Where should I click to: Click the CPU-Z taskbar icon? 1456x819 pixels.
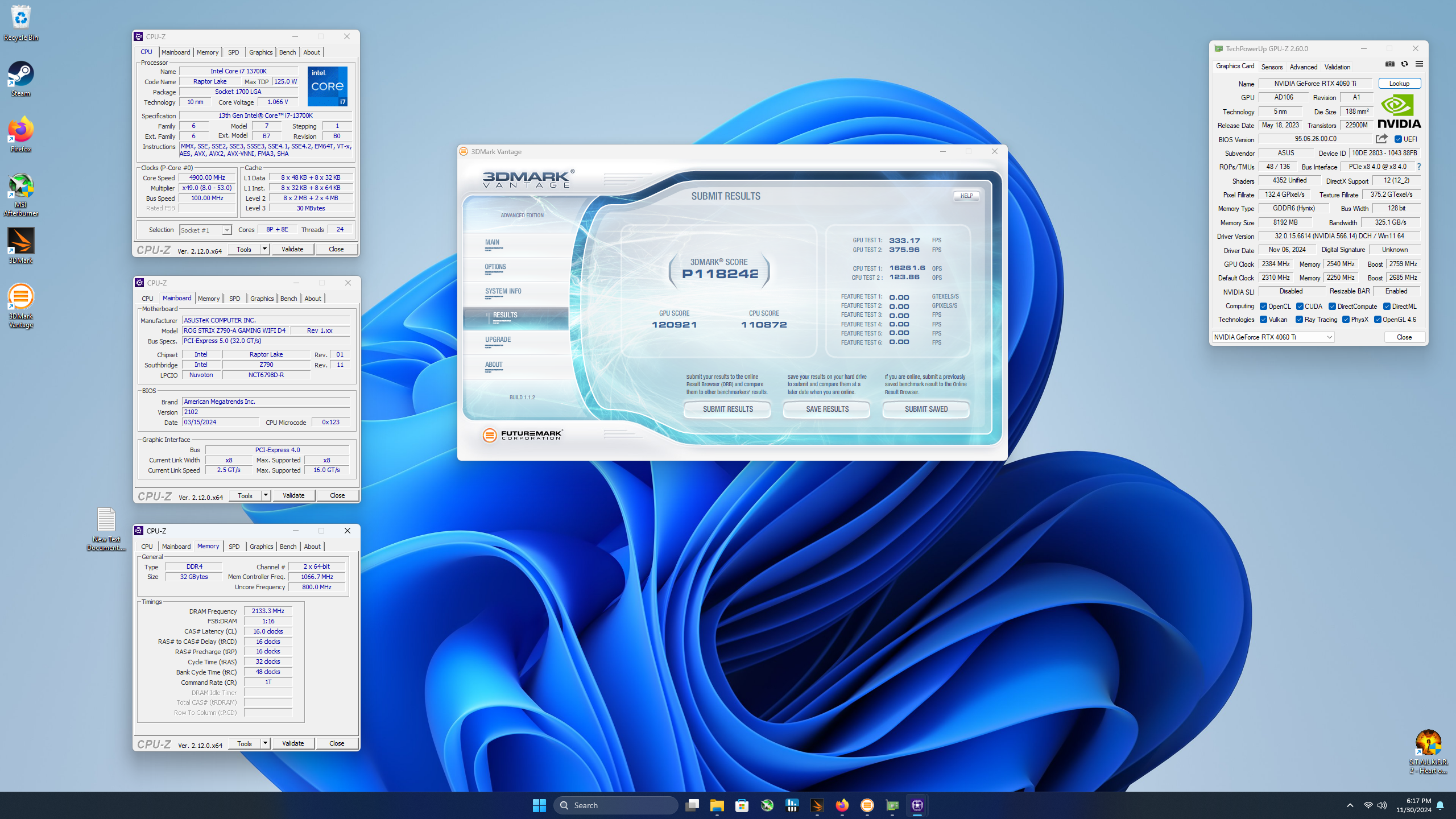pyautogui.click(x=917, y=805)
